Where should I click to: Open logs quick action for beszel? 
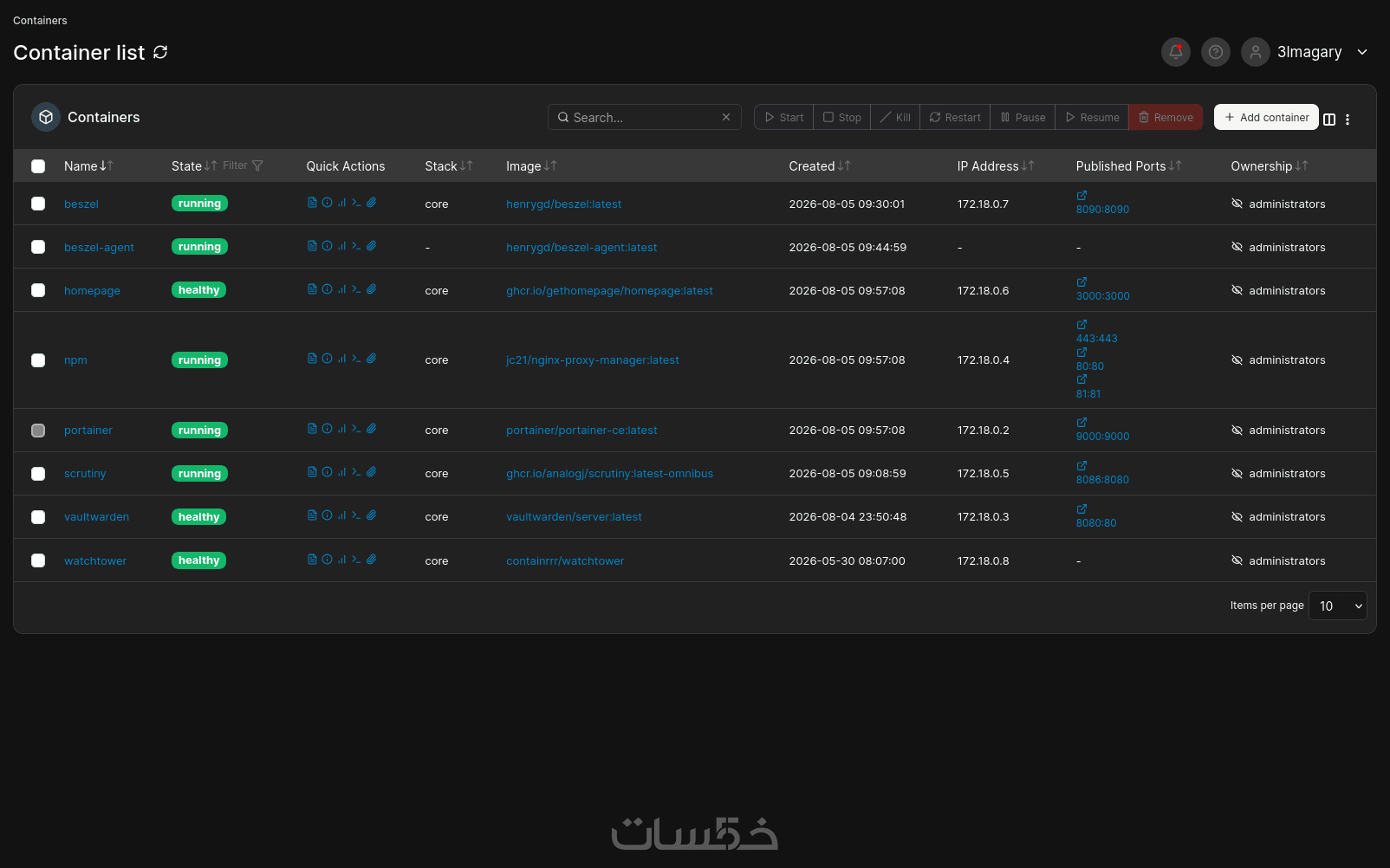point(312,203)
